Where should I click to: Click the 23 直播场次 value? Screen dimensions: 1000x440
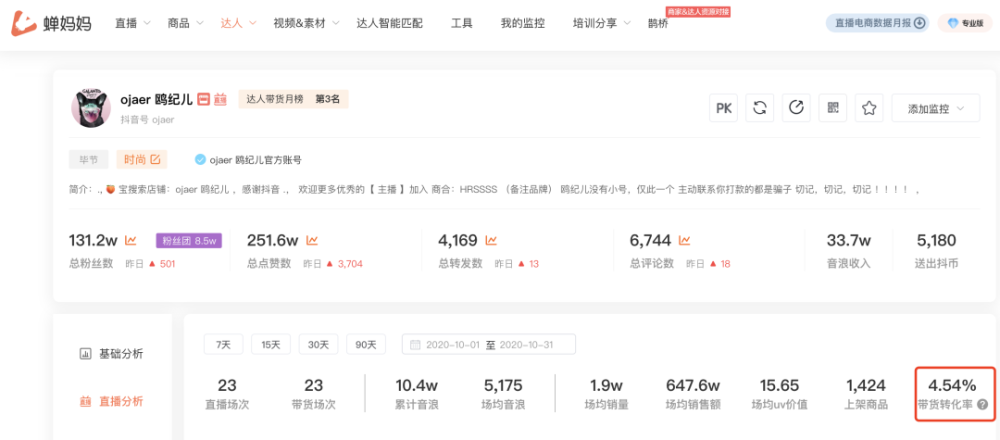tap(227, 385)
